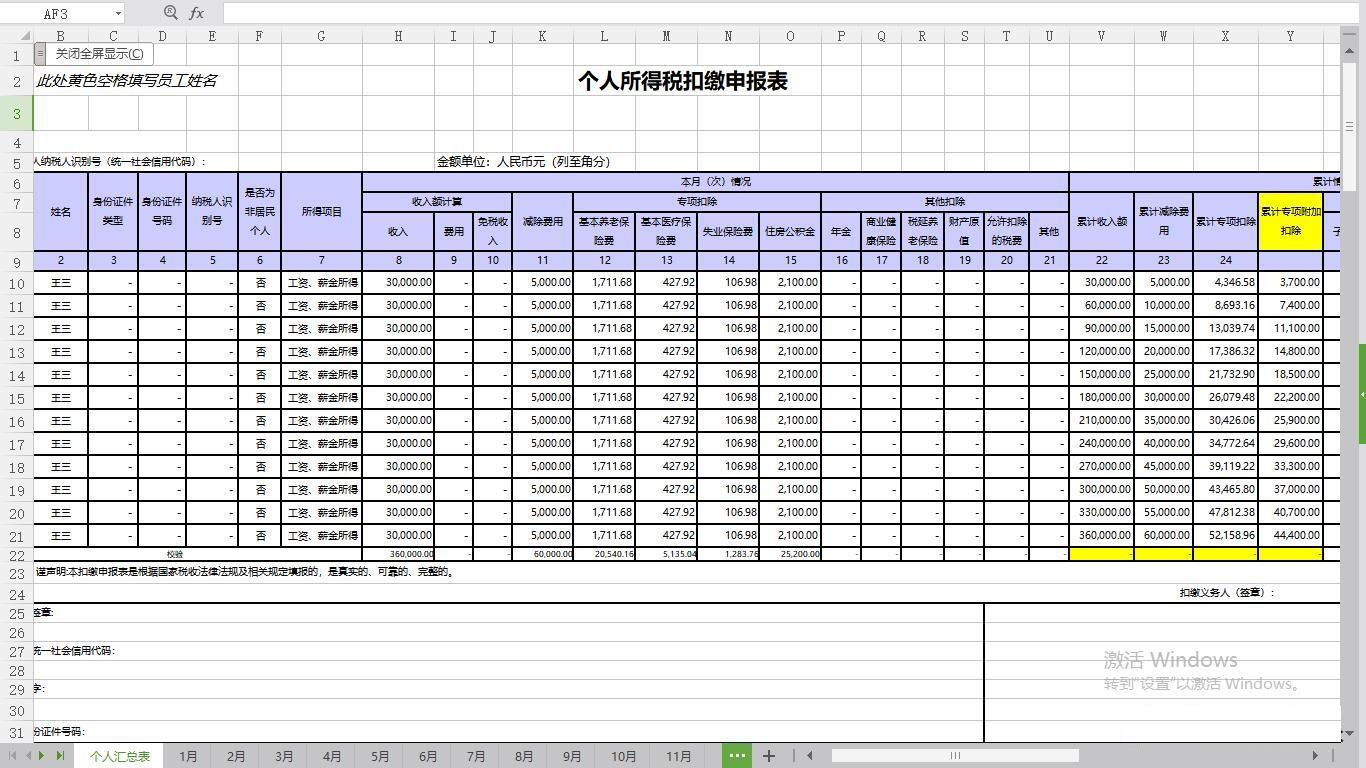Click the 360,000.00 cumulative income cell
The height and width of the screenshot is (768, 1366).
click(x=1101, y=536)
